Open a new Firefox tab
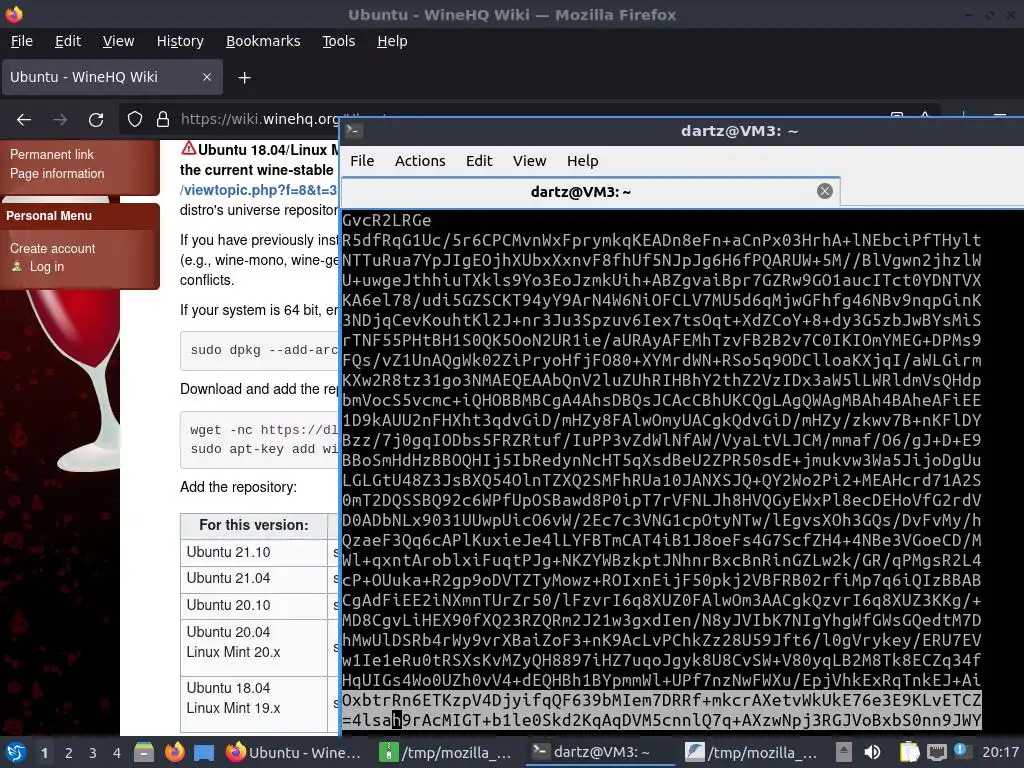The image size is (1024, 768). click(244, 78)
